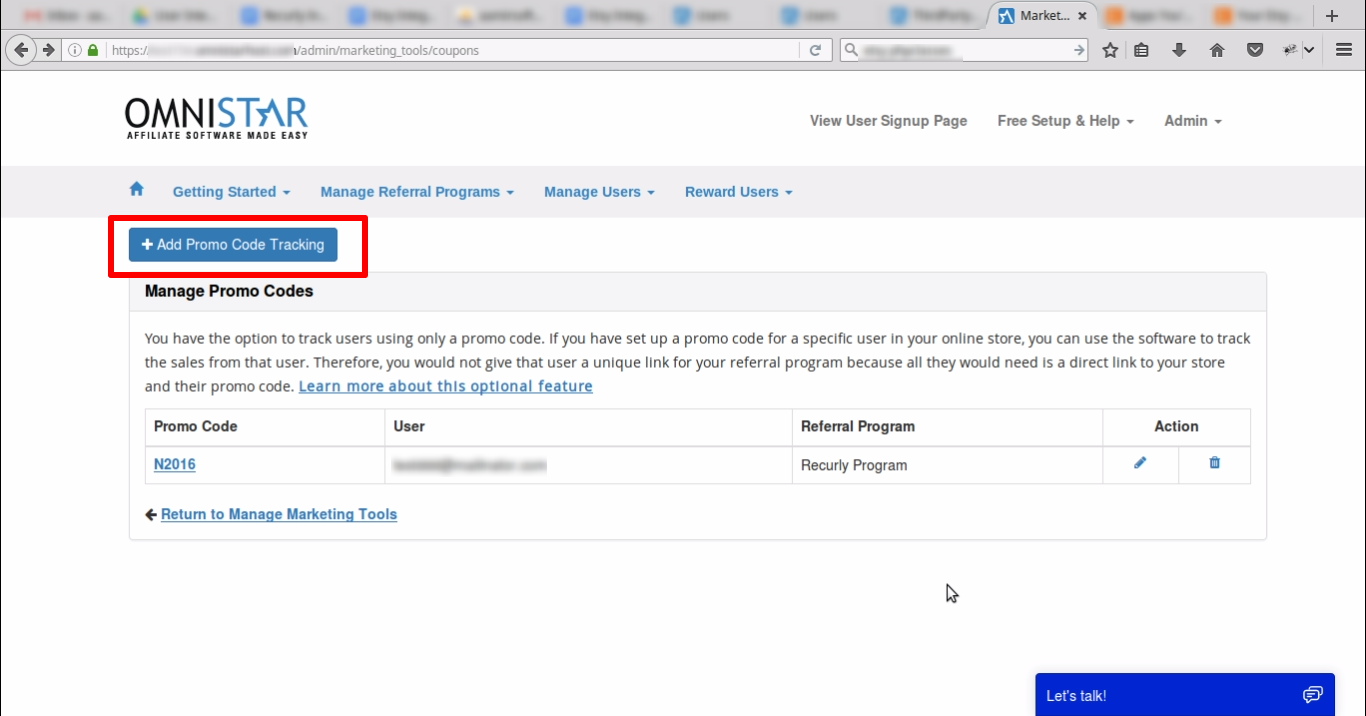Screen dimensions: 1366x716
Task: Open the Firefox hamburger menu
Action: coord(1344,50)
